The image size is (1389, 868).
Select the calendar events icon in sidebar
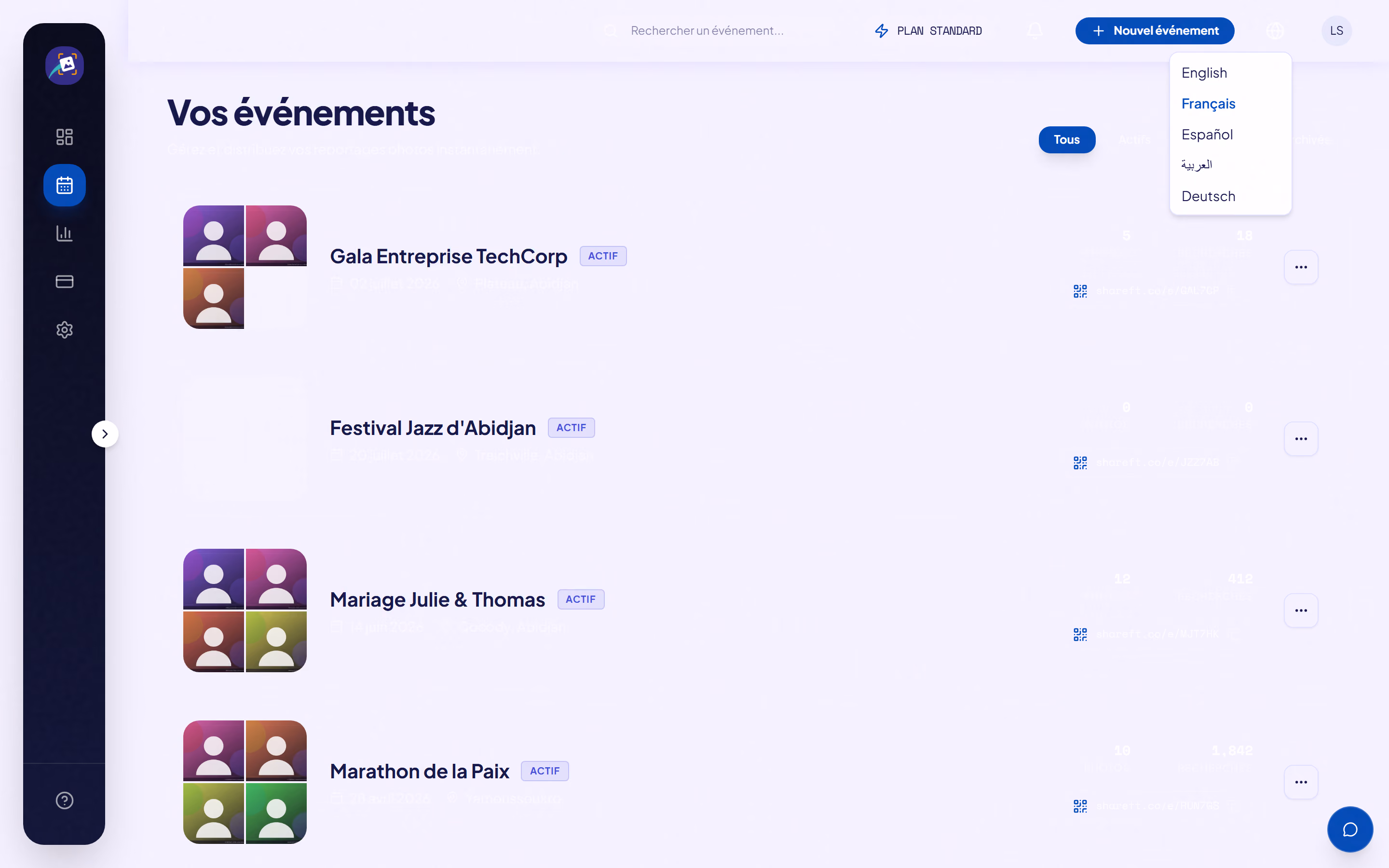click(64, 186)
